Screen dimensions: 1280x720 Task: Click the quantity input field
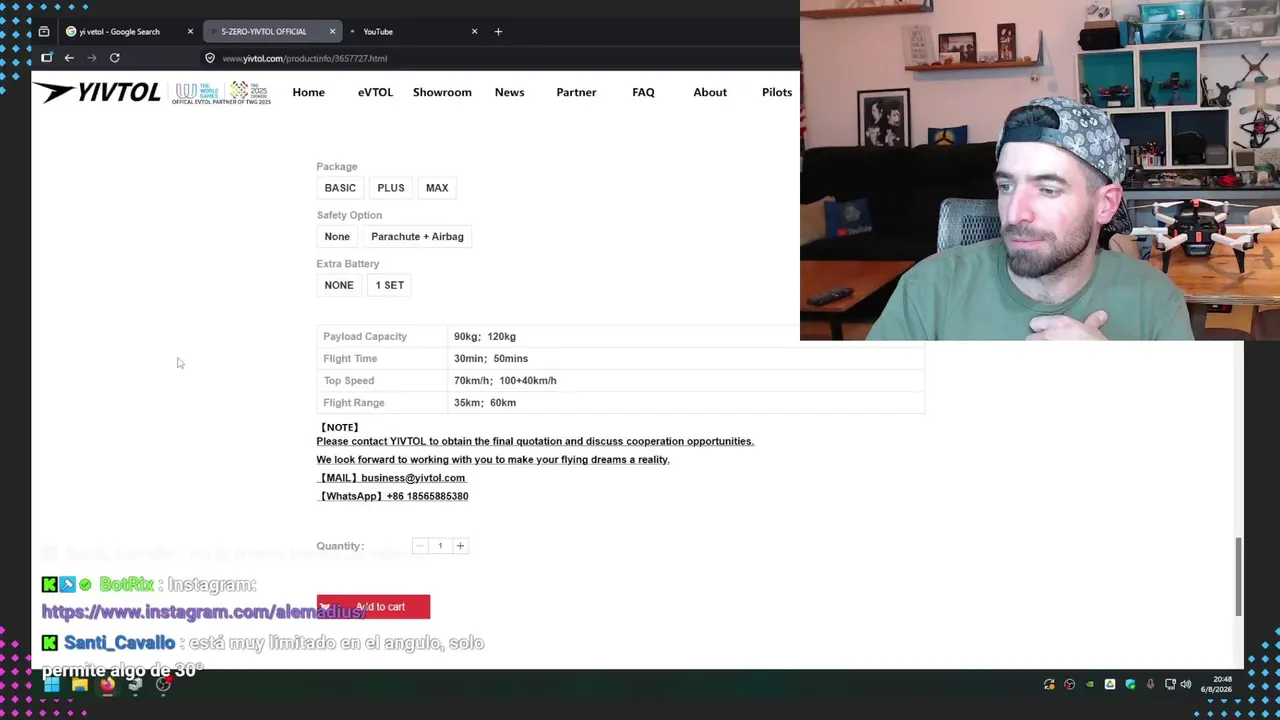click(x=440, y=546)
